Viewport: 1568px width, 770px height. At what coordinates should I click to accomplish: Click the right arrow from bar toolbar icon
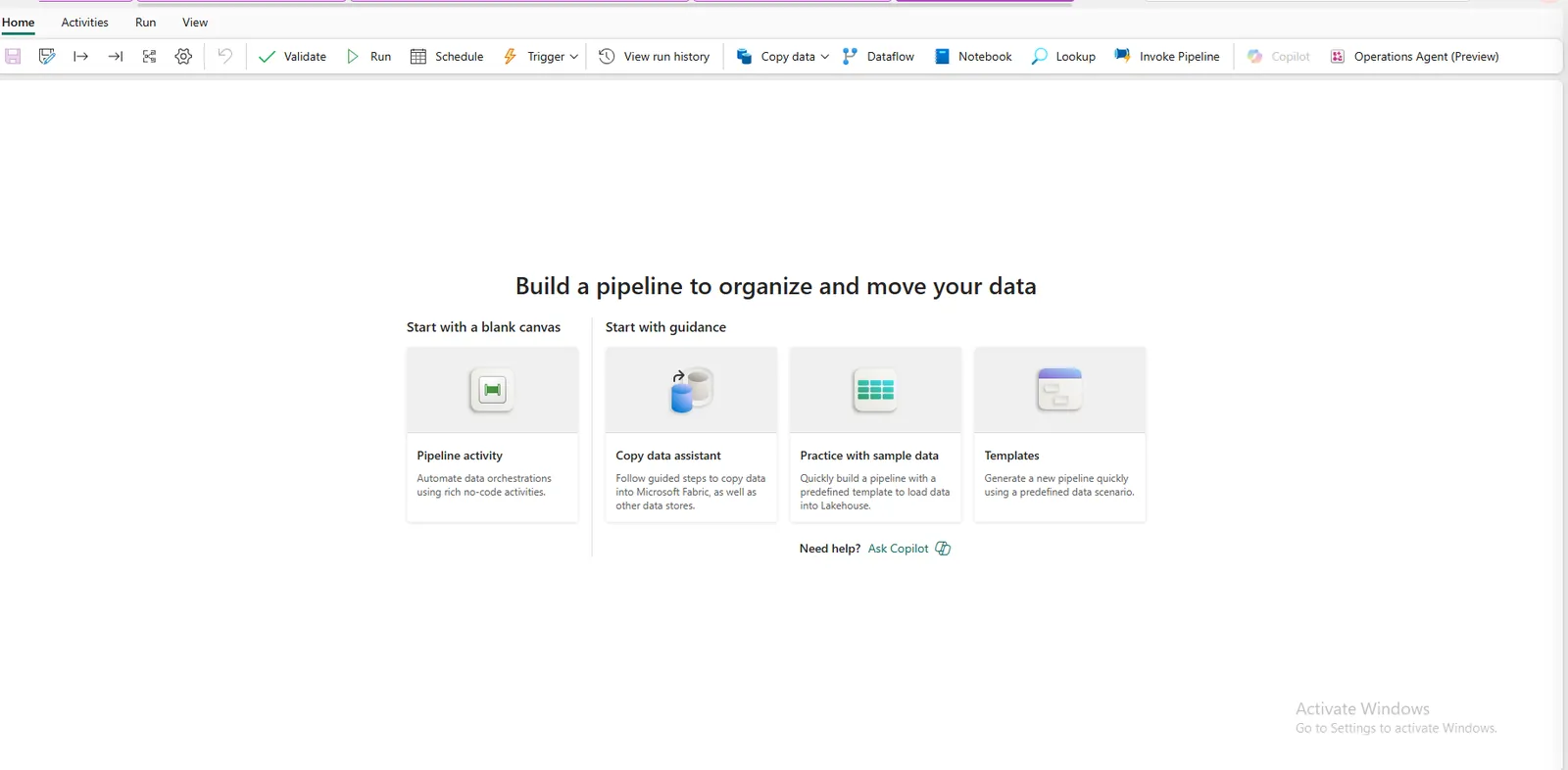[80, 57]
